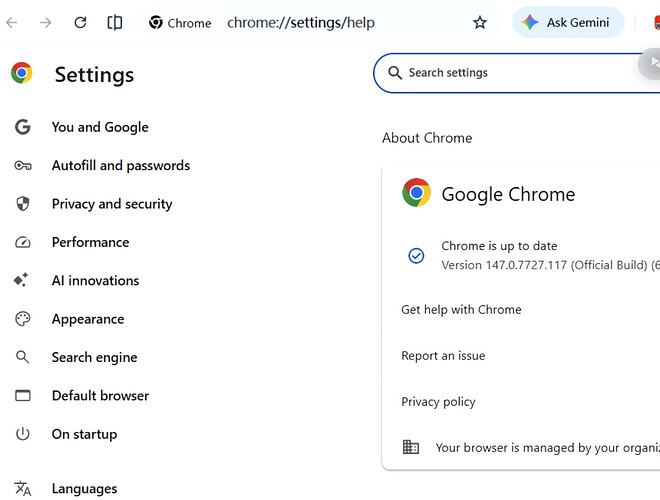Click into the Search settings field
660x500 pixels.
tap(516, 73)
